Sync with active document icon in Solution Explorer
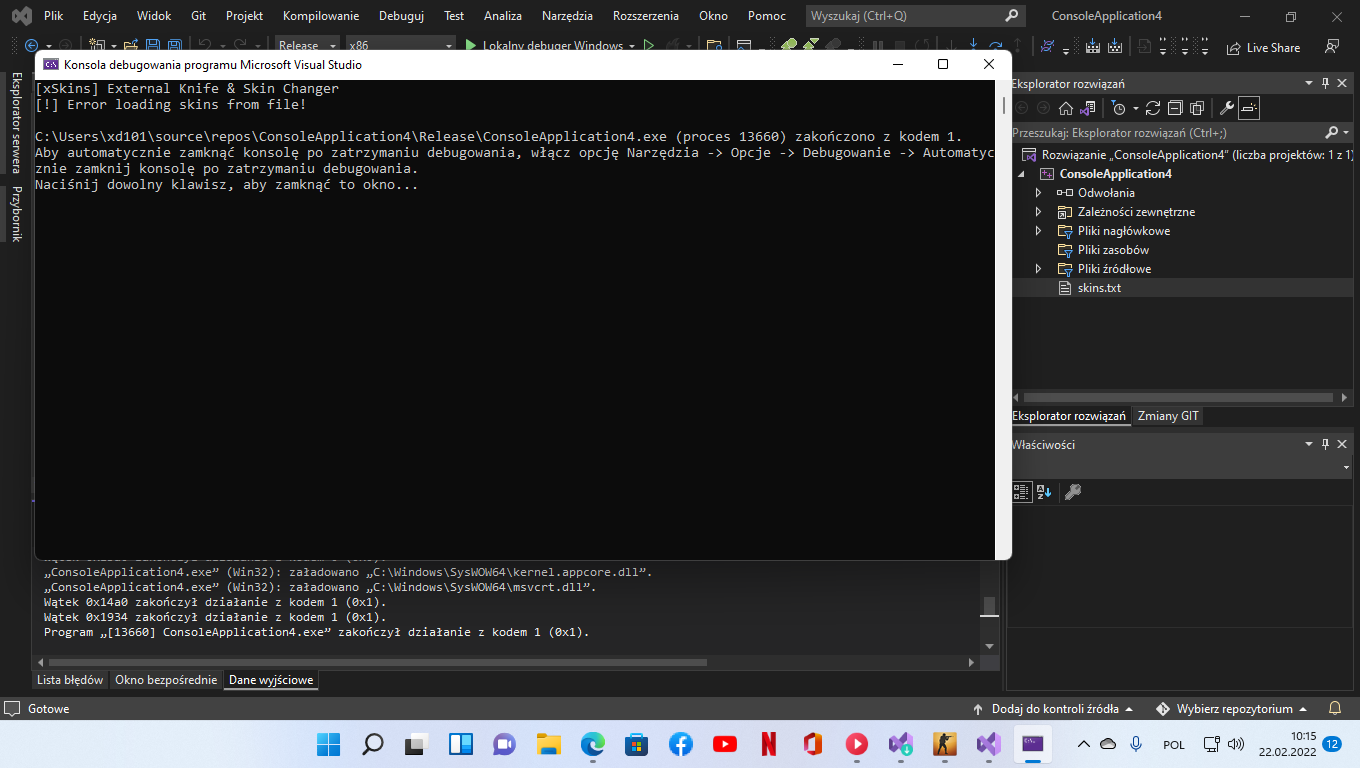 [x=1153, y=108]
